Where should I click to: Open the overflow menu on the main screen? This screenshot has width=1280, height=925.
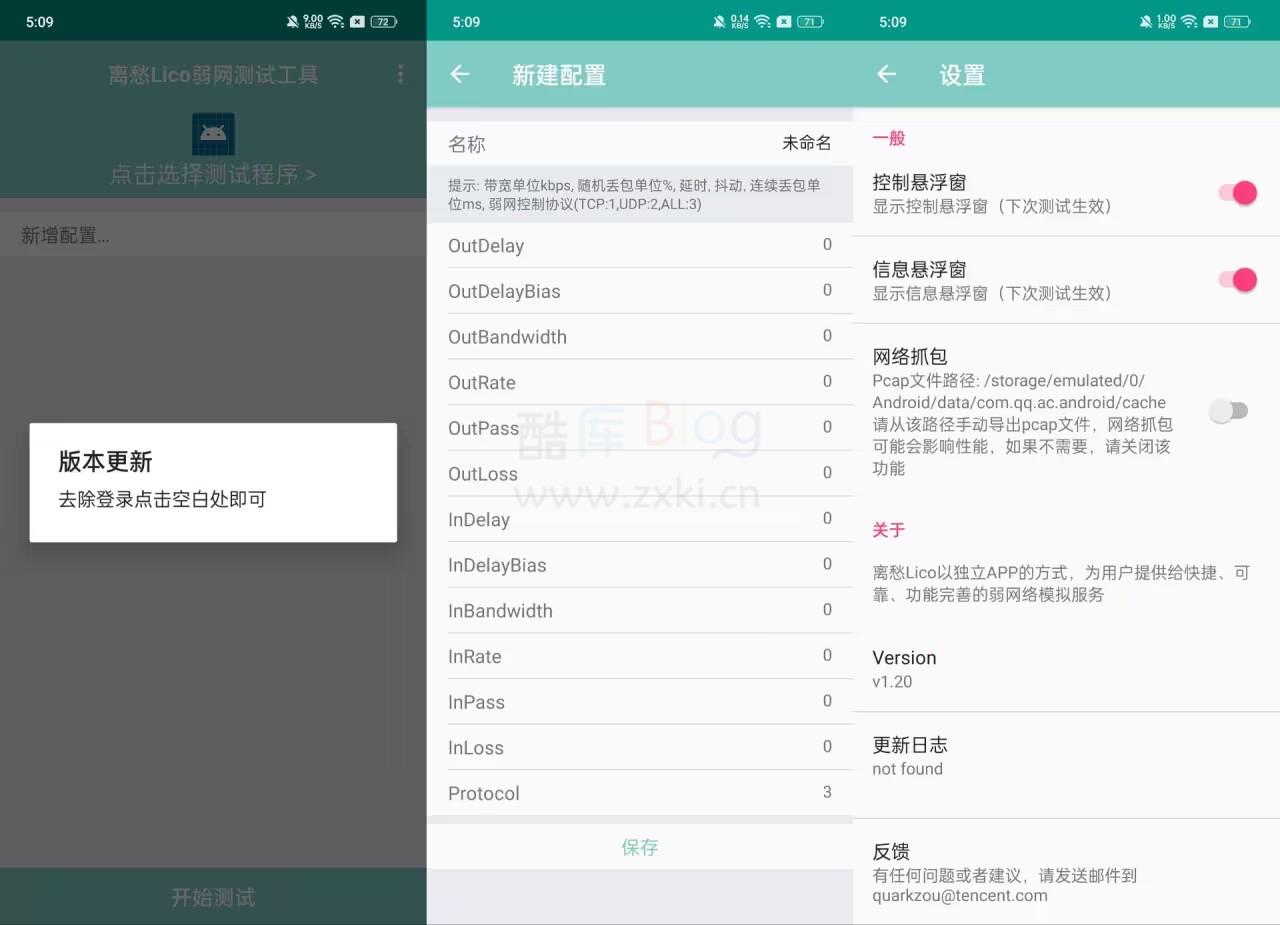[400, 74]
